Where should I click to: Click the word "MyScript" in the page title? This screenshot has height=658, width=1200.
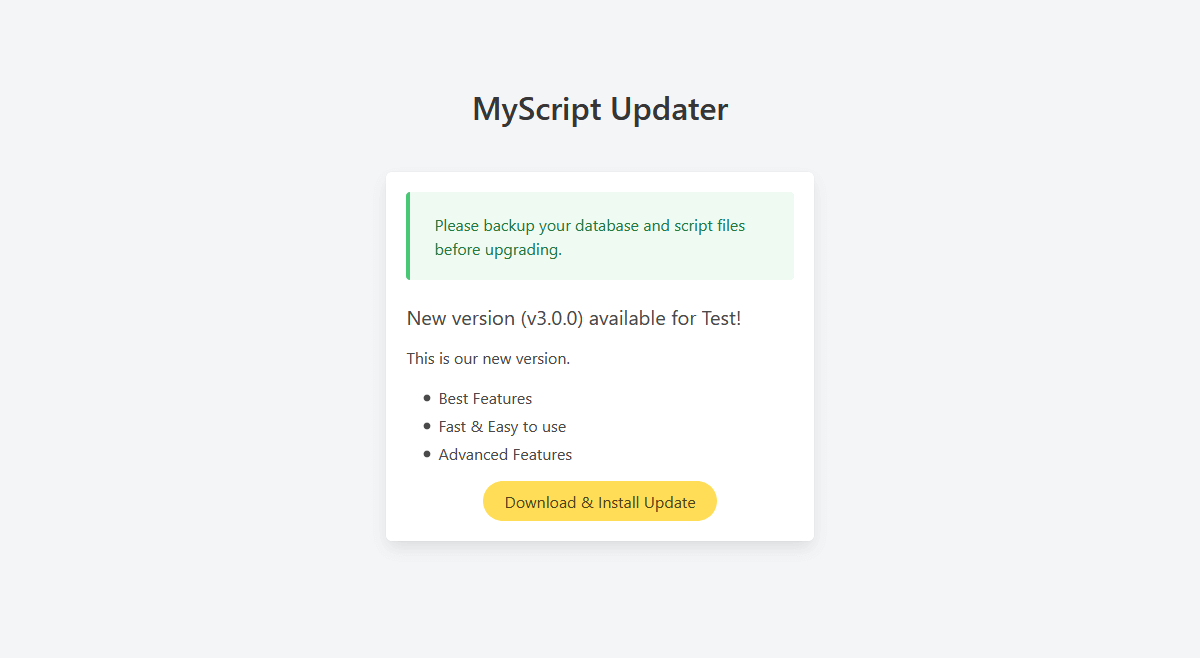pos(535,109)
